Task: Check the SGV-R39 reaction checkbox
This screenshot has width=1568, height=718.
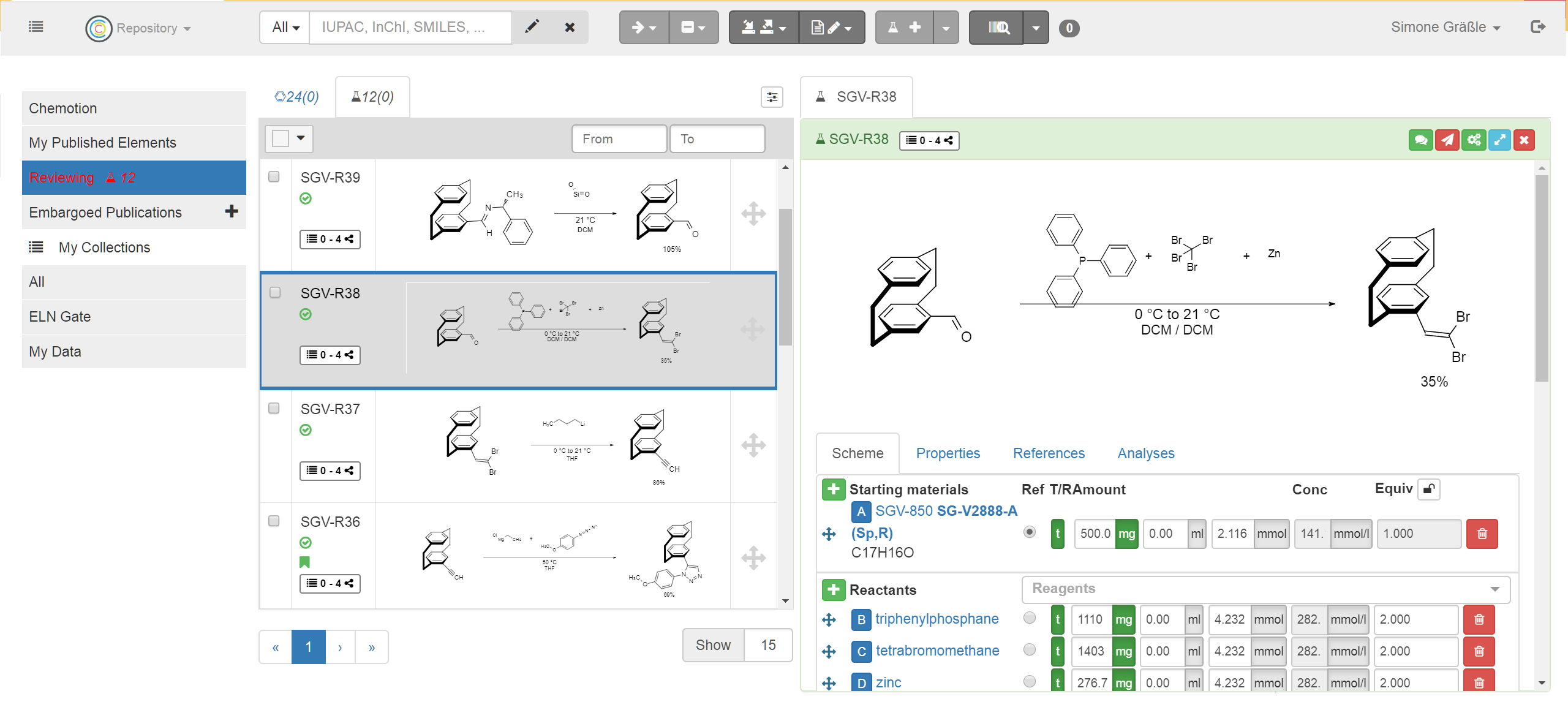Action: click(x=274, y=176)
